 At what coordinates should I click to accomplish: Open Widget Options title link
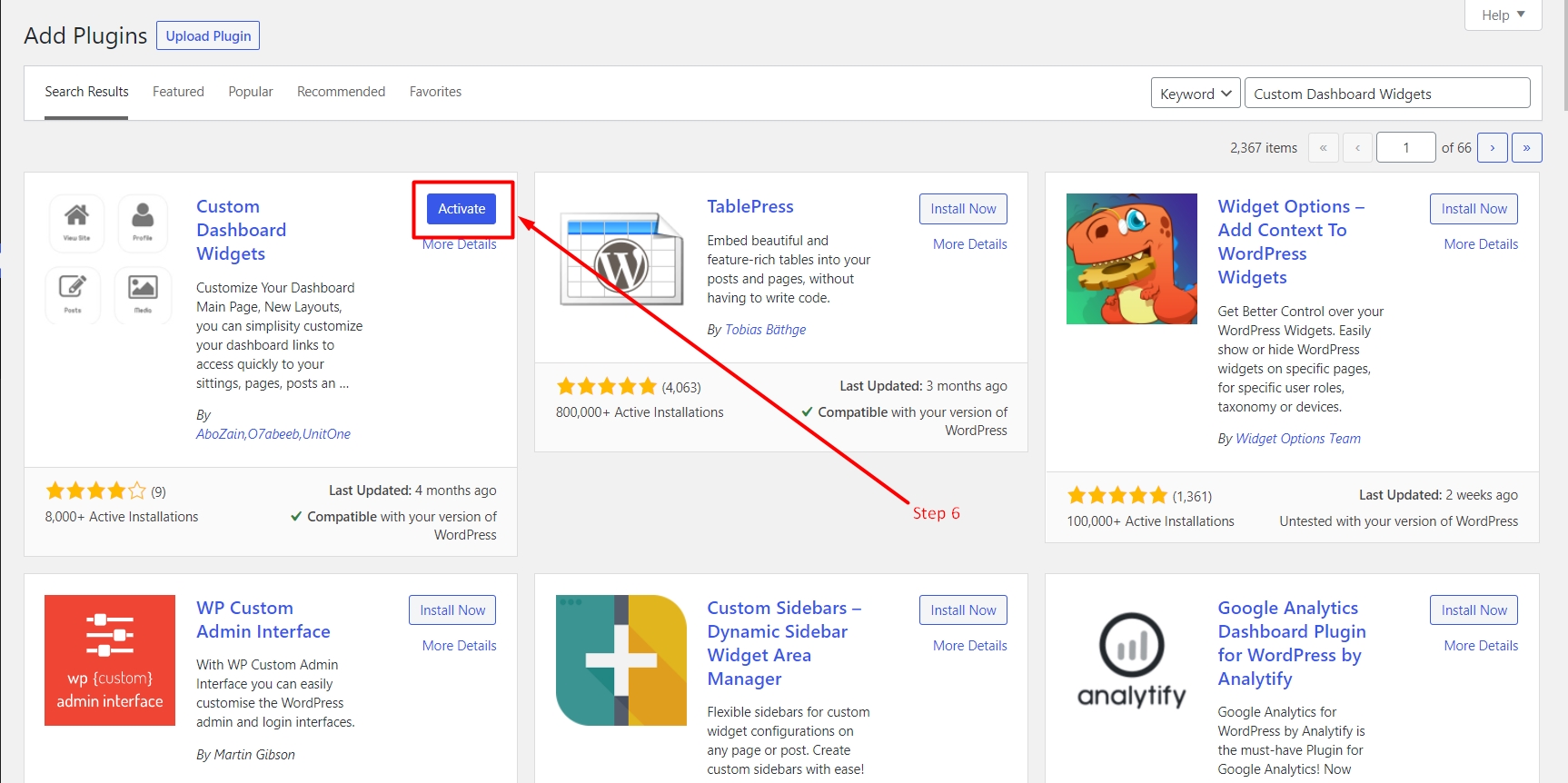[1291, 242]
